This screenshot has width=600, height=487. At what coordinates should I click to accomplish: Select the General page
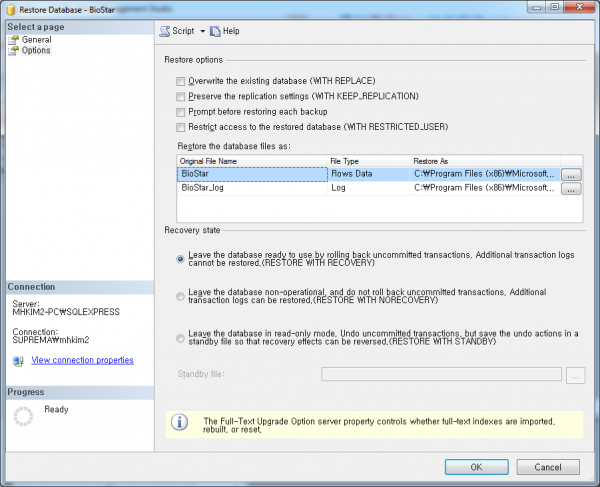(x=36, y=40)
